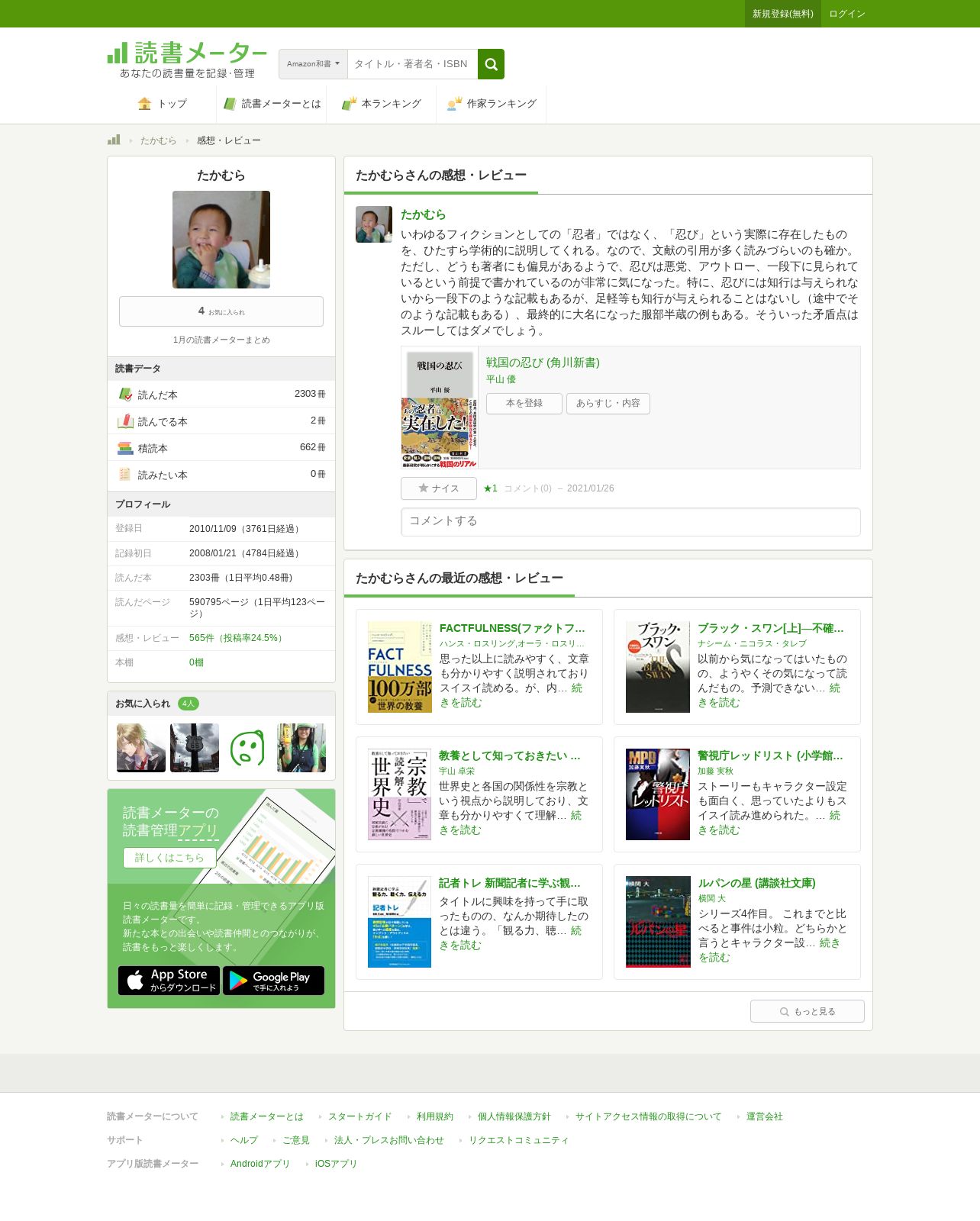
Task: Click the author link 宇山 卓栄
Action: coord(456,772)
